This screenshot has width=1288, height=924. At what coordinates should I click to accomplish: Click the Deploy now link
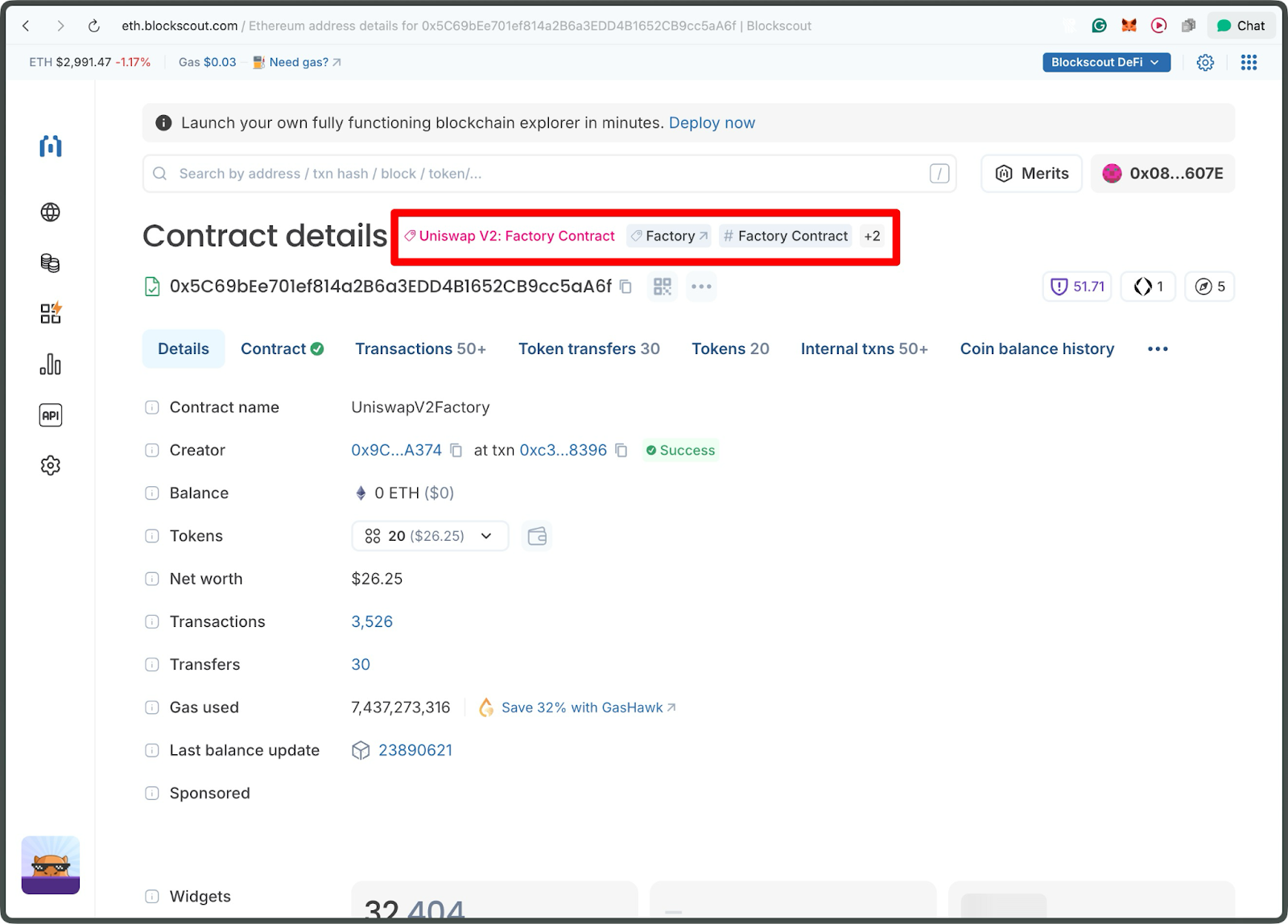point(712,122)
